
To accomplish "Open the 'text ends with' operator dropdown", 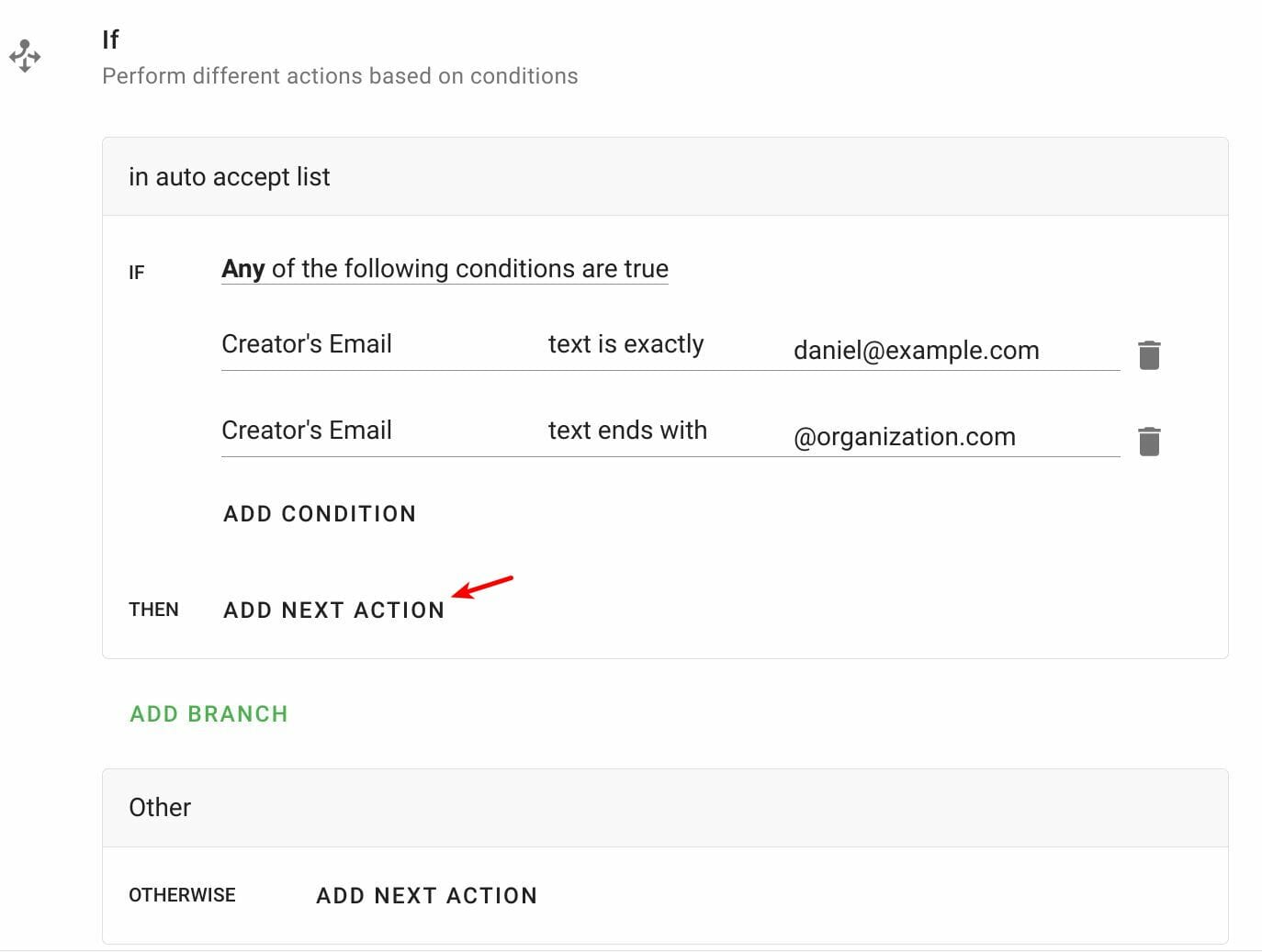I will [627, 431].
